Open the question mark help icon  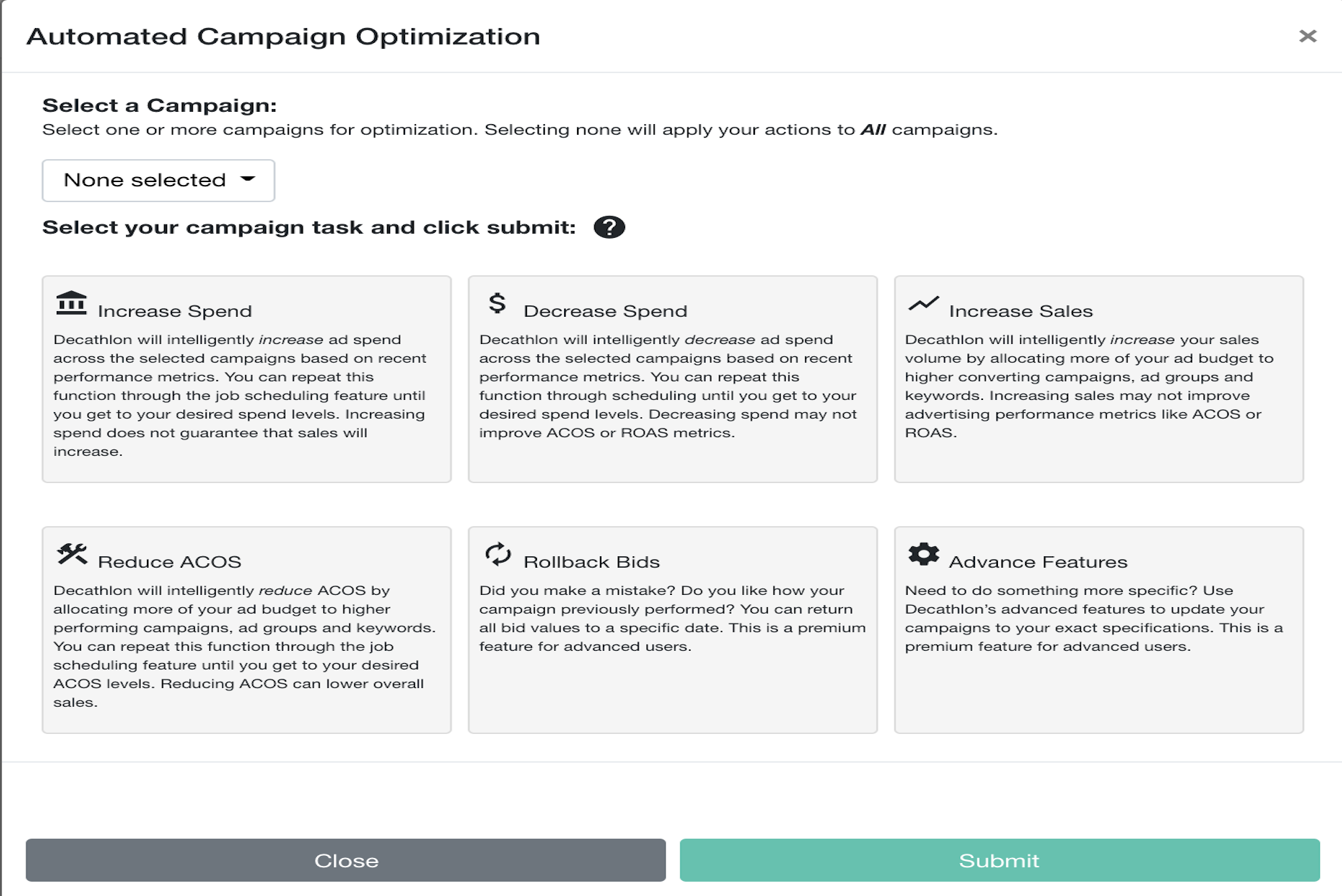609,227
